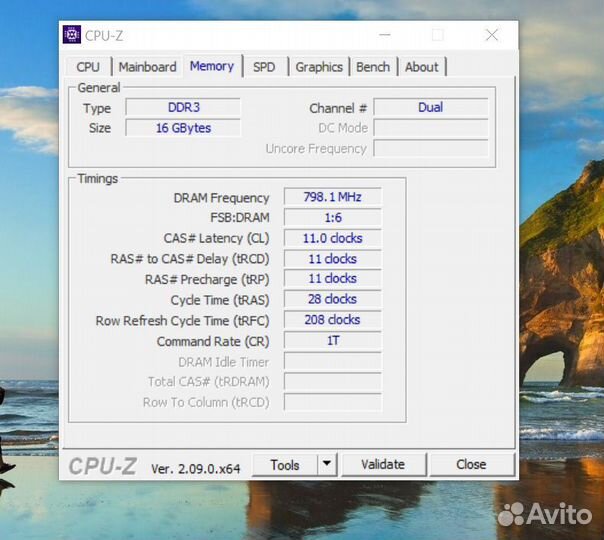This screenshot has height=540, width=604.
Task: Click the DRAM Frequency value field
Action: click(x=332, y=197)
